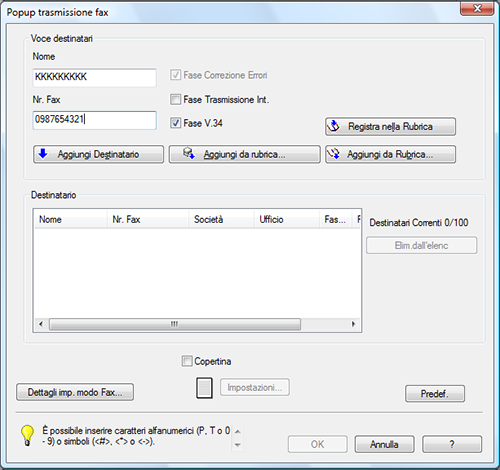The height and width of the screenshot is (470, 500).
Task: Close the Popup trasmissione fax window
Action: 477,8
